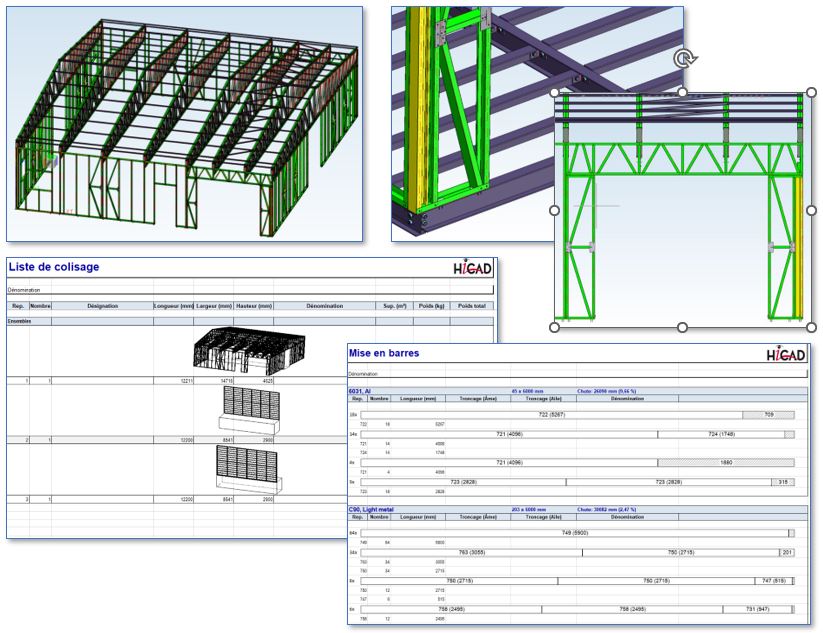Image resolution: width=823 pixels, height=633 pixels.
Task: Click the 'Dénomination' field in Mise en barres
Action: (x=577, y=374)
